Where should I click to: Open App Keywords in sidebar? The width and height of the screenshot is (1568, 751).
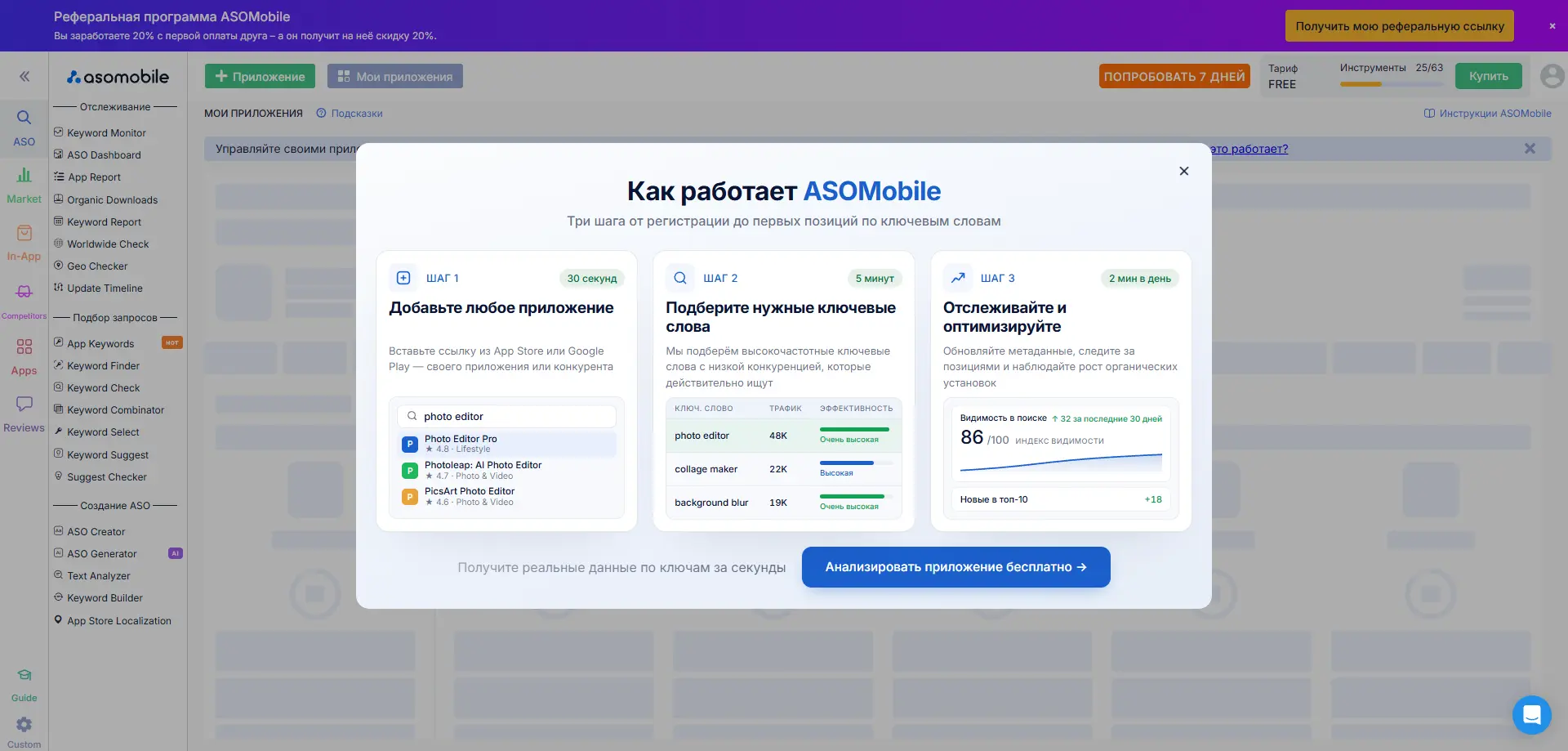click(100, 343)
